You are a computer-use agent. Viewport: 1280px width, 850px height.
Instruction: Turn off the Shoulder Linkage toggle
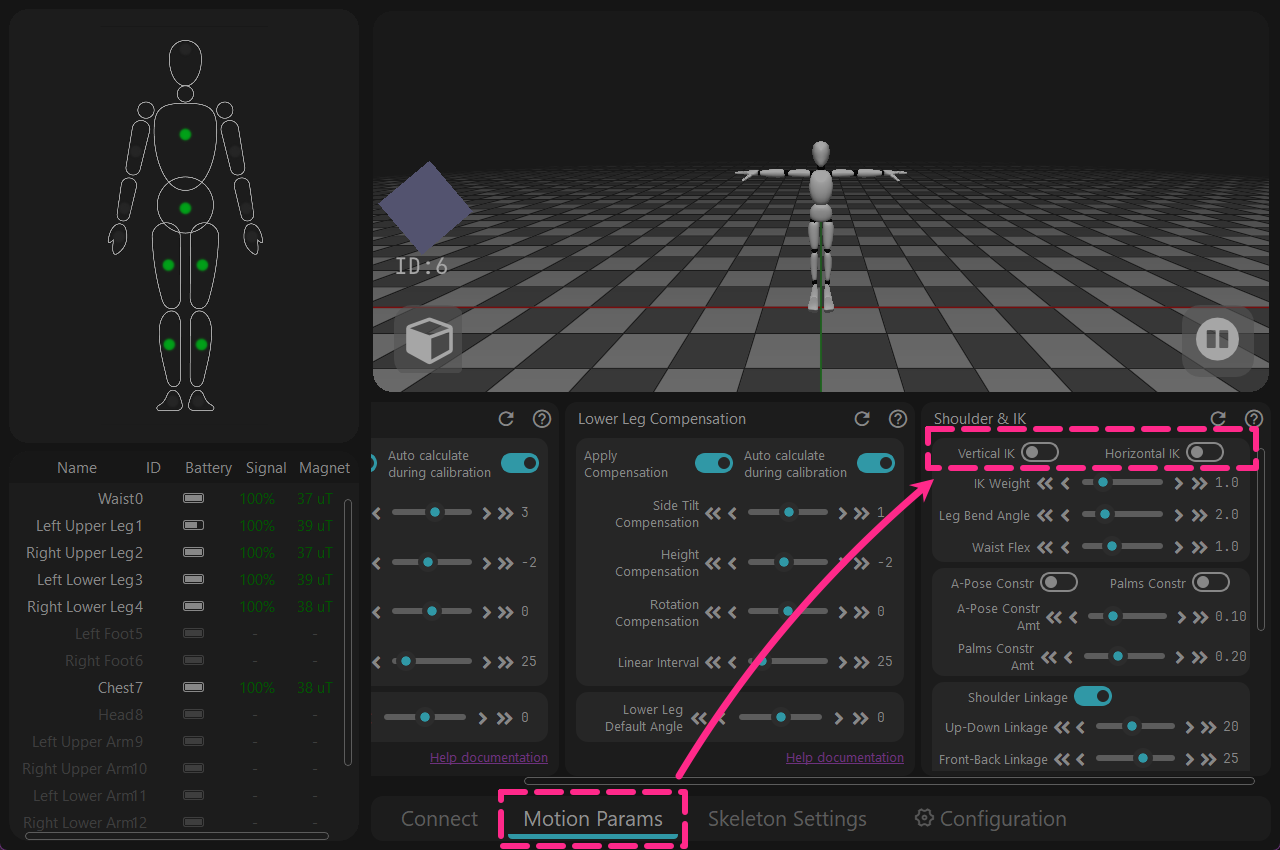tap(1093, 696)
